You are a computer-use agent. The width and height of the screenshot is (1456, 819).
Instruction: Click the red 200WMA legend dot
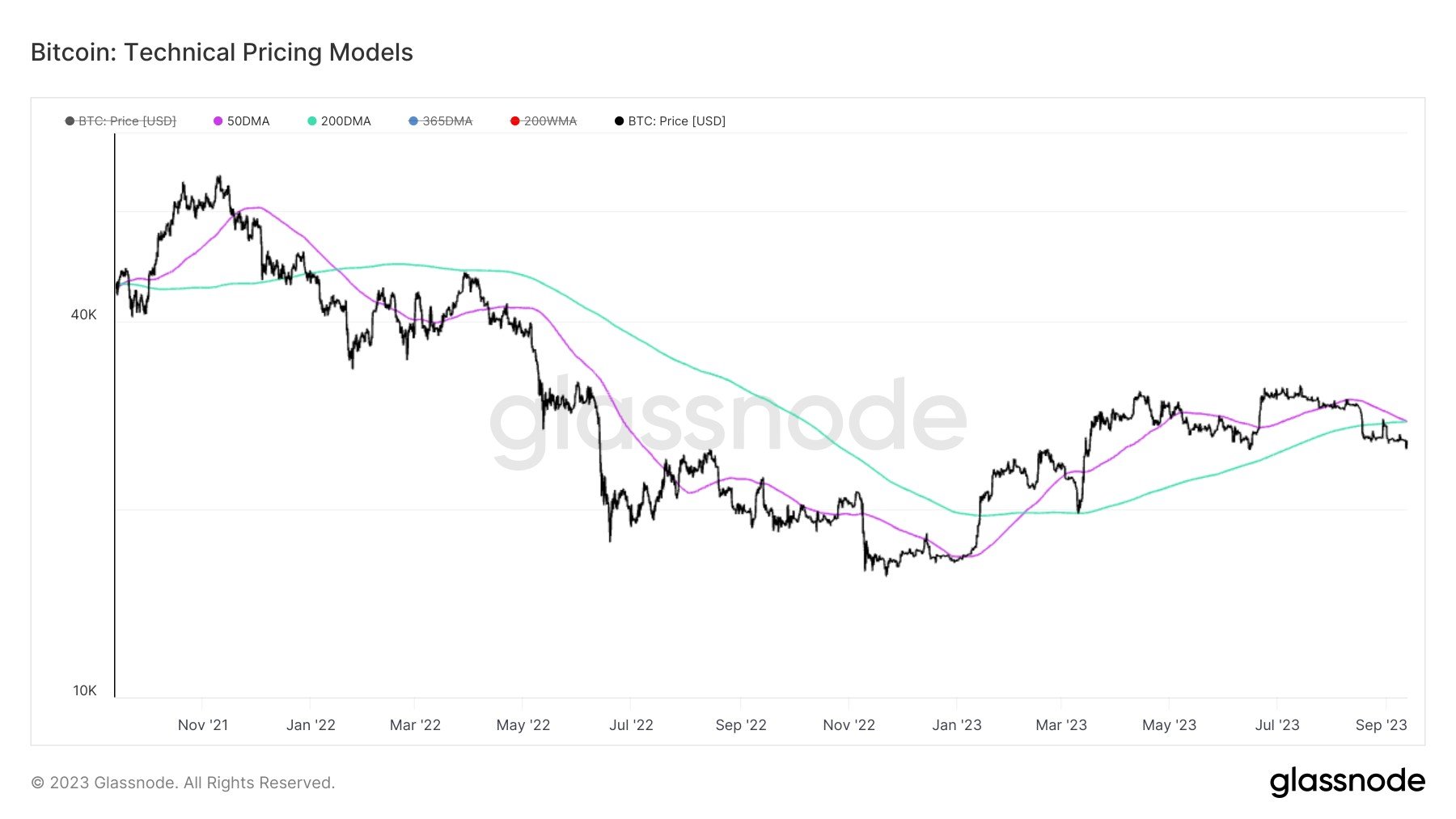(x=514, y=121)
